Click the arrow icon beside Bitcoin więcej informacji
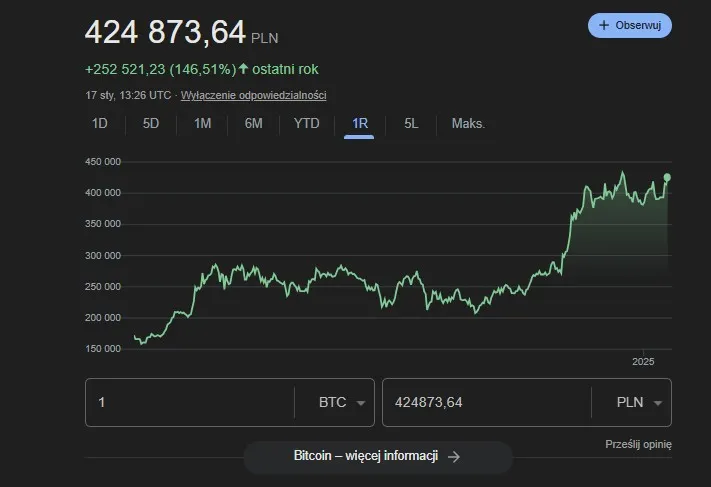 pos(454,456)
